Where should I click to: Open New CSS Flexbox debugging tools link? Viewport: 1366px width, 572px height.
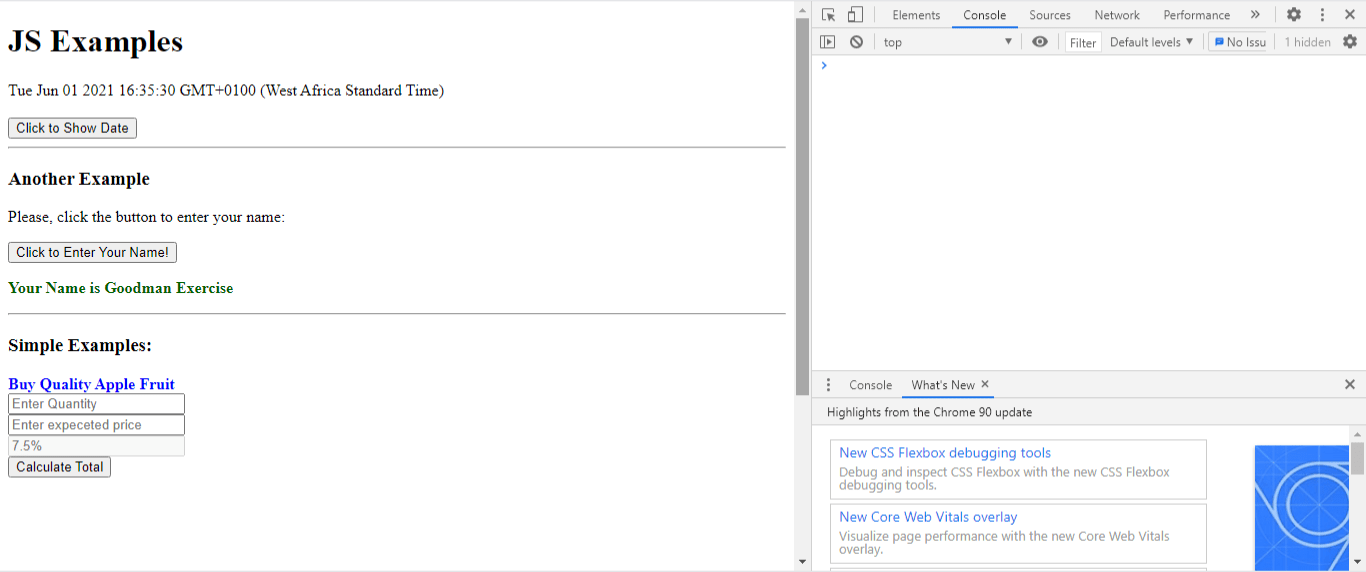[x=945, y=453]
